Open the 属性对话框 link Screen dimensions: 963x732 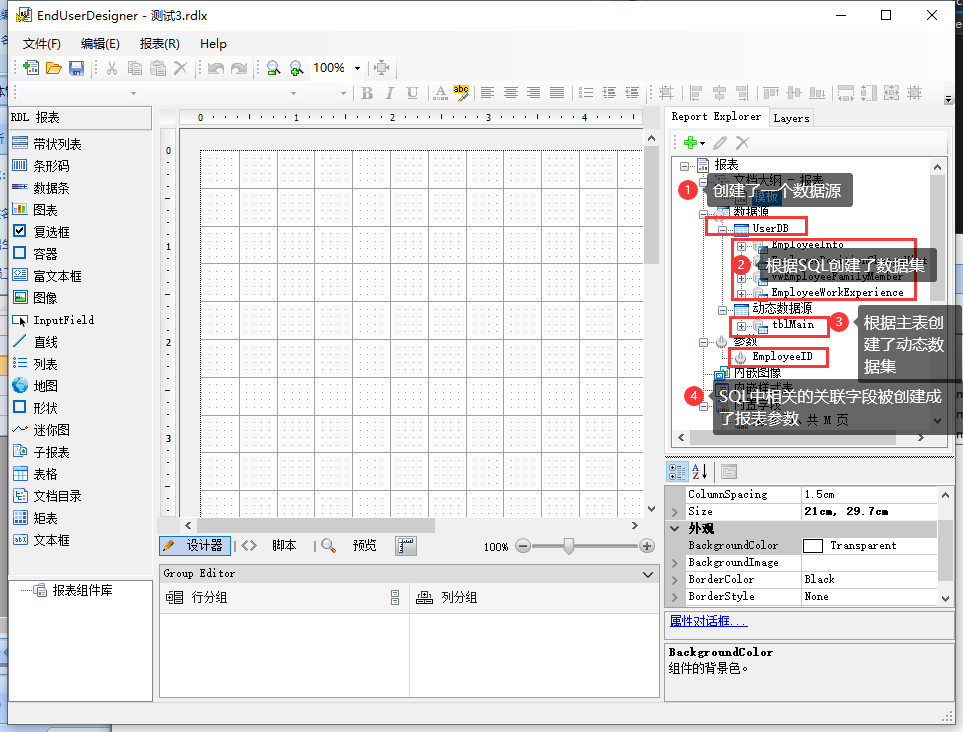[x=709, y=621]
